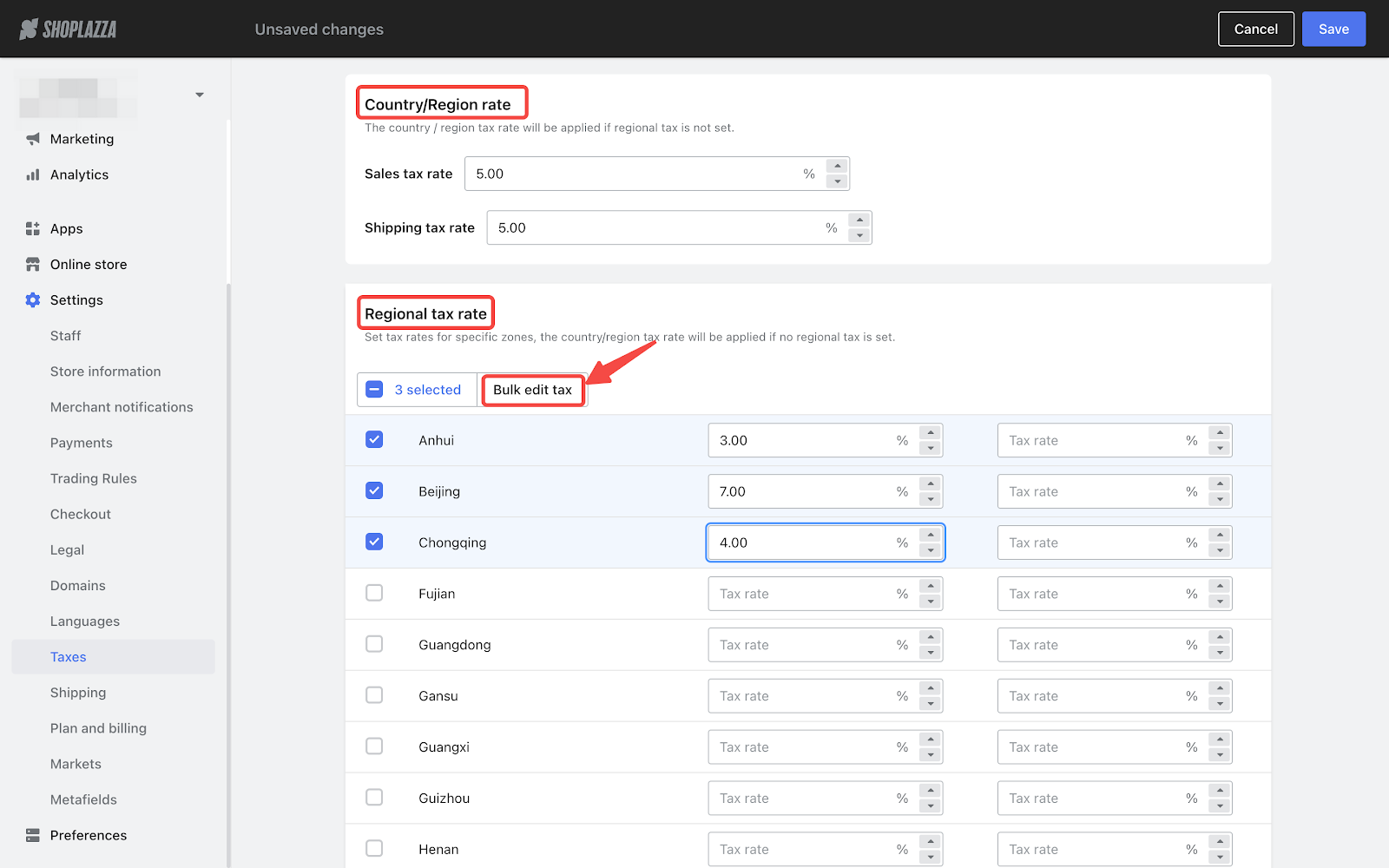Select the Taxes menu item
The width and height of the screenshot is (1389, 868).
point(113,657)
